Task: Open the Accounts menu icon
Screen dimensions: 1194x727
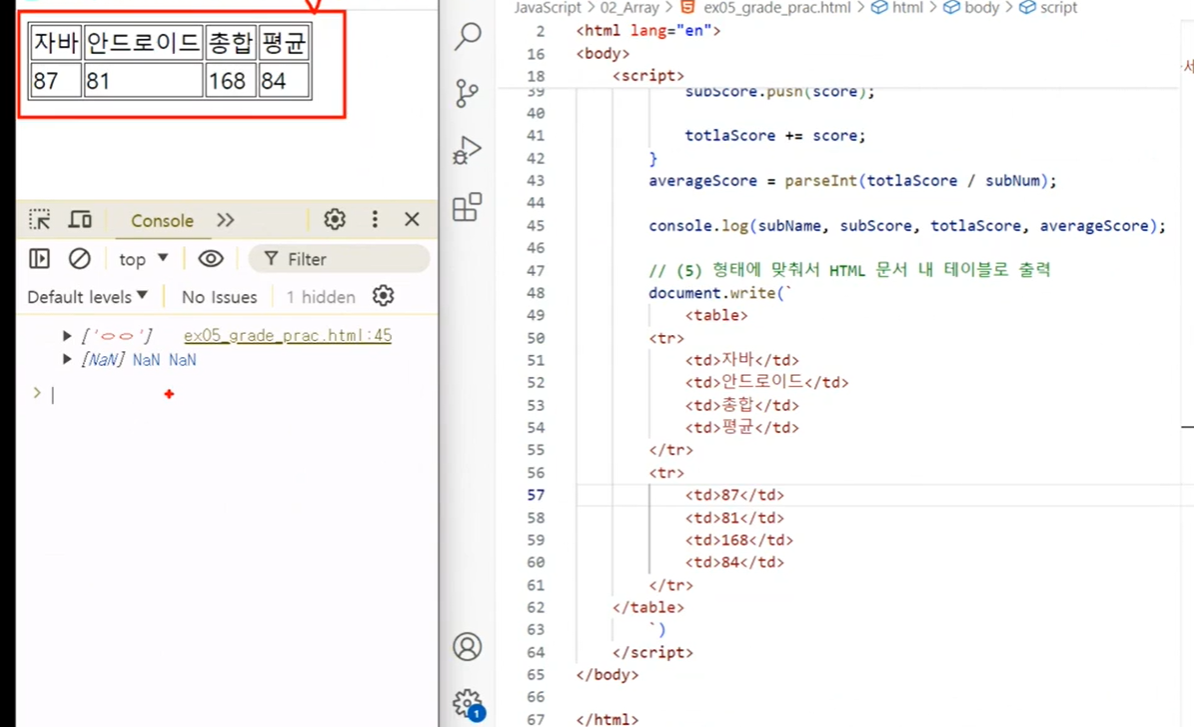Action: [467, 646]
